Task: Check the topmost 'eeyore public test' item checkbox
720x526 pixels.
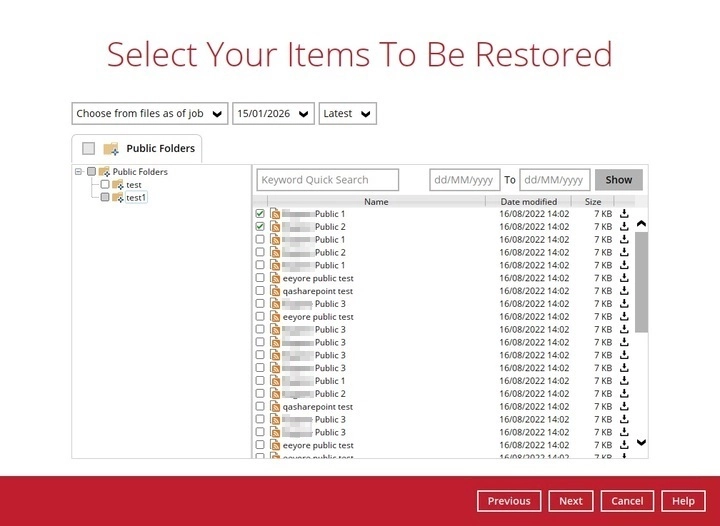Action: 260,278
